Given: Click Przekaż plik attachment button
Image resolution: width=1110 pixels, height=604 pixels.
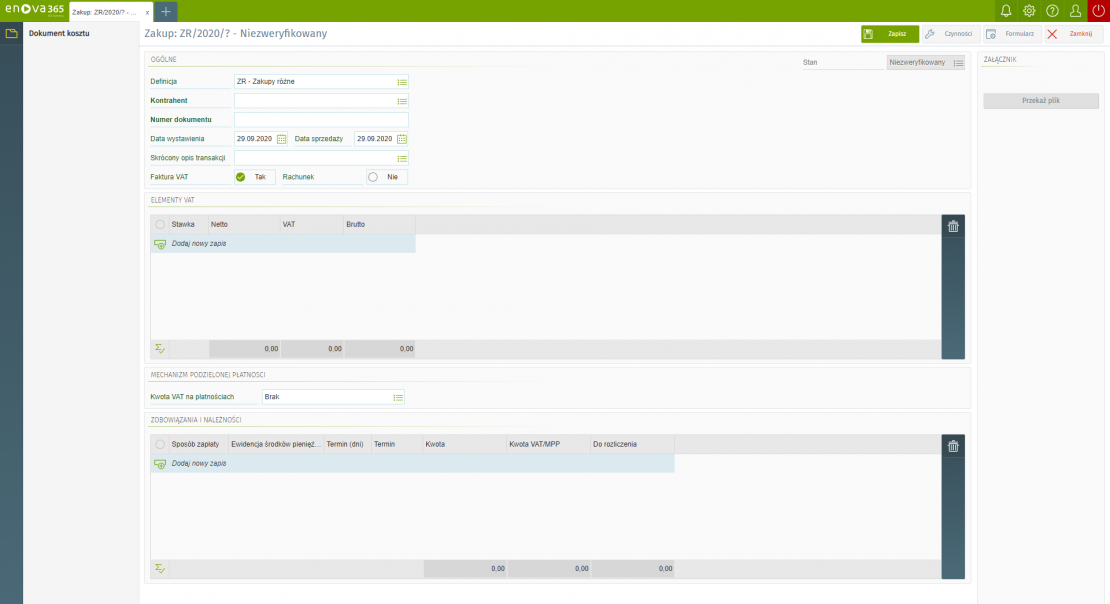Looking at the screenshot, I should (x=1040, y=101).
